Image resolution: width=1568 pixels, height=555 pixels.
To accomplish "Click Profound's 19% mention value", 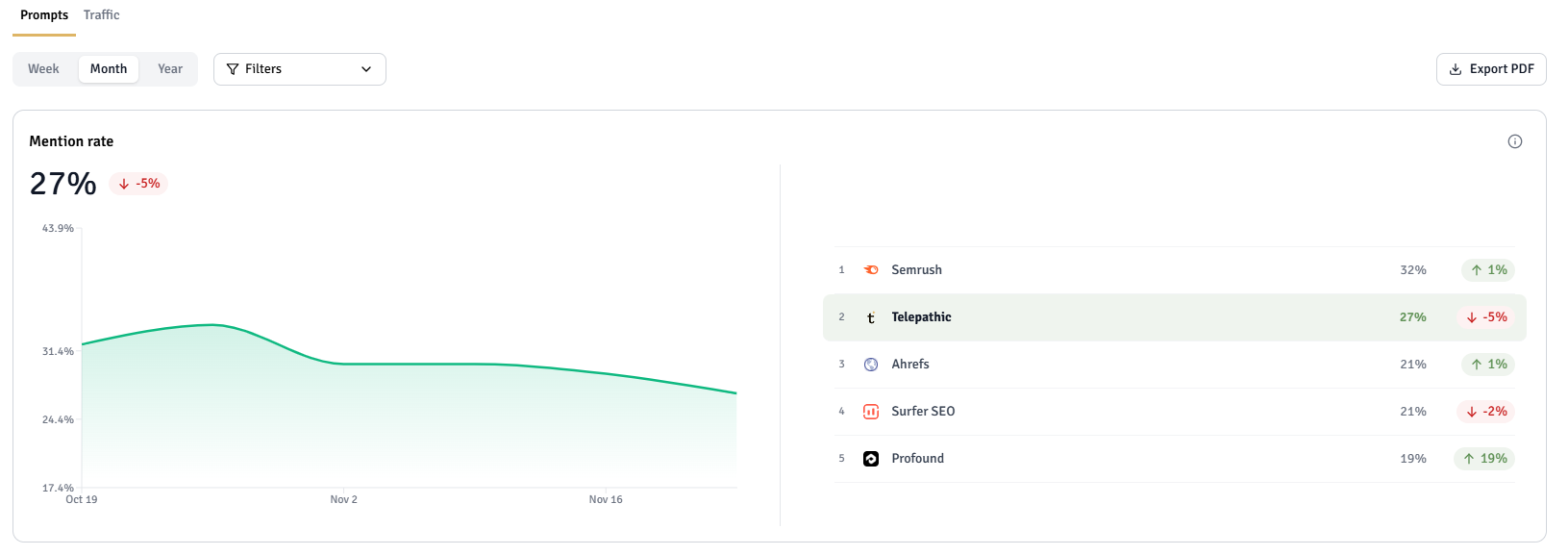I will click(1413, 459).
